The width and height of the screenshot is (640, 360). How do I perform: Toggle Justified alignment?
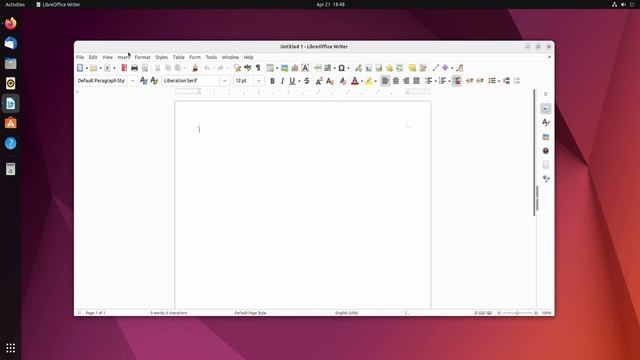pyautogui.click(x=416, y=81)
